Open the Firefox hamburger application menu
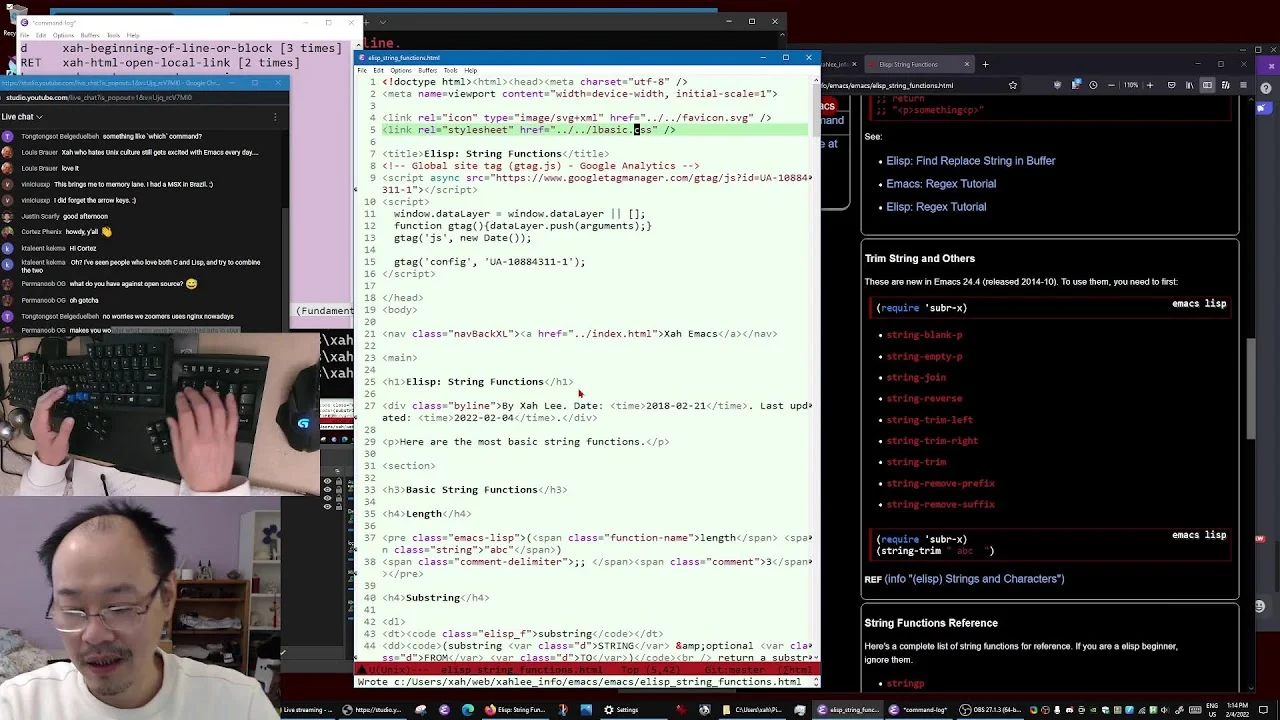1280x720 pixels. (1243, 85)
